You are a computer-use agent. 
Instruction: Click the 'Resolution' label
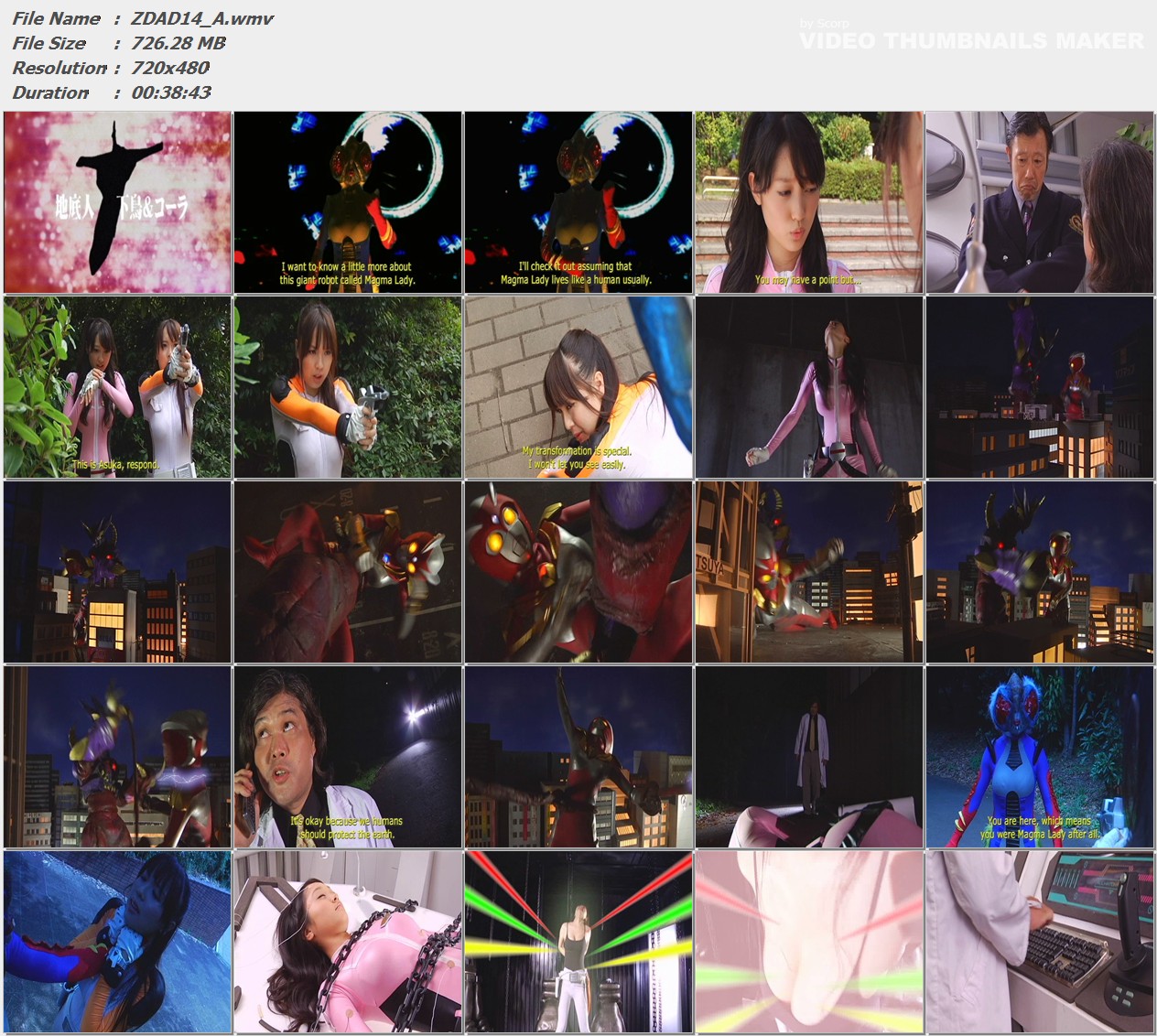[x=59, y=68]
